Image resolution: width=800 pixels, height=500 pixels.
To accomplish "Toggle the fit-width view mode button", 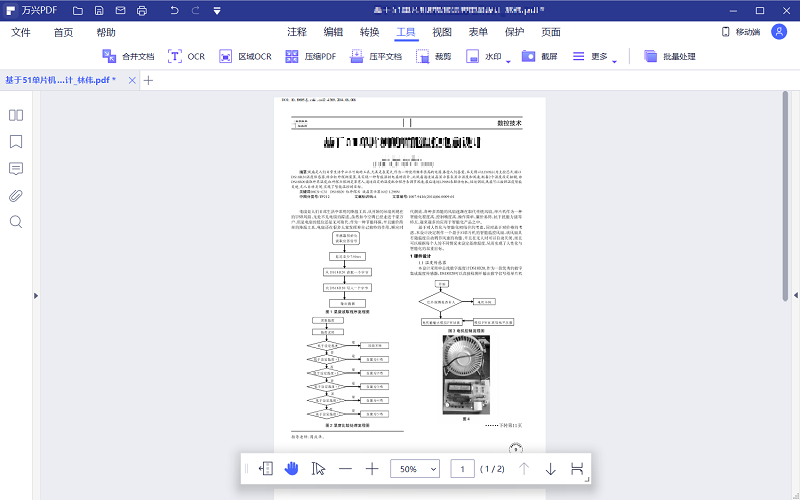I will pyautogui.click(x=577, y=468).
